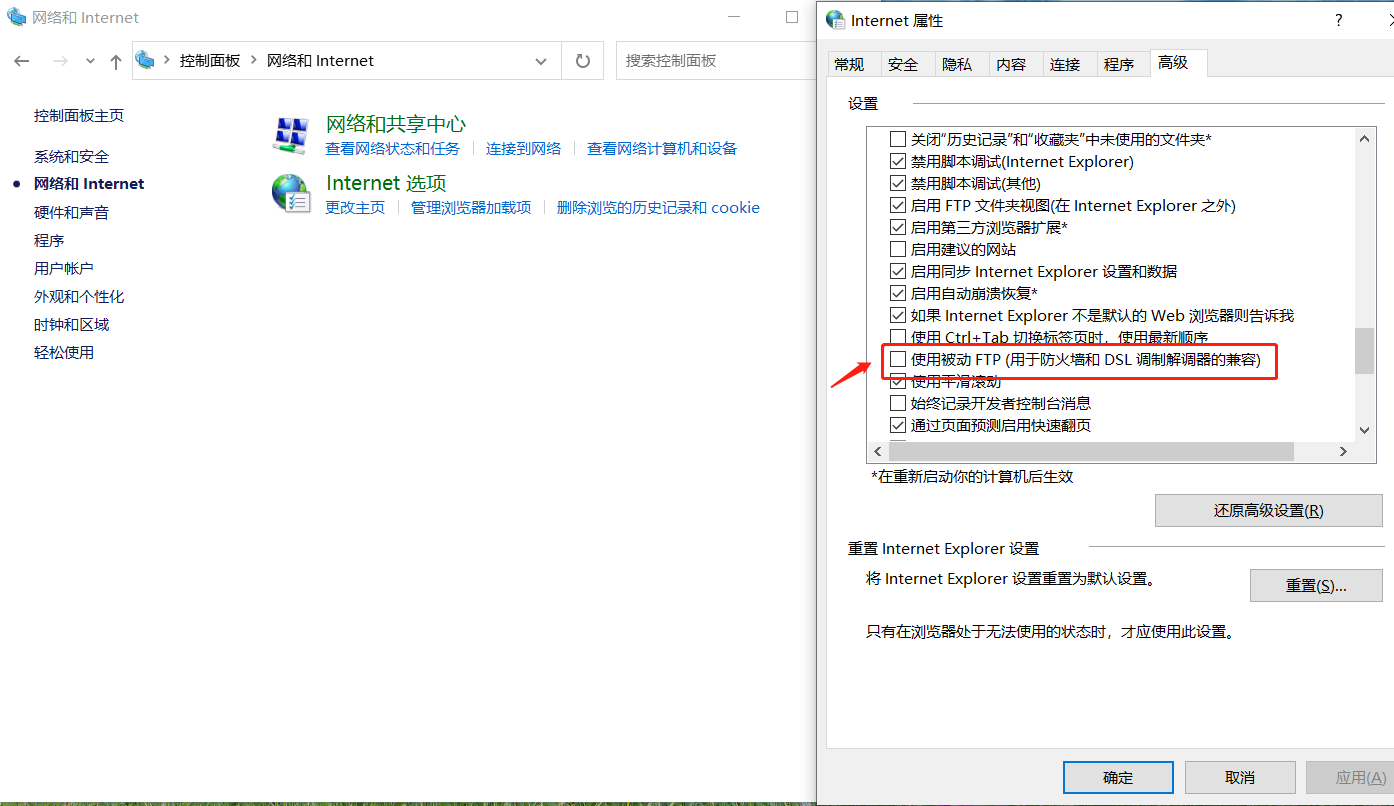Cancel the Internet 属性 dialog with 取消

coord(1240,778)
